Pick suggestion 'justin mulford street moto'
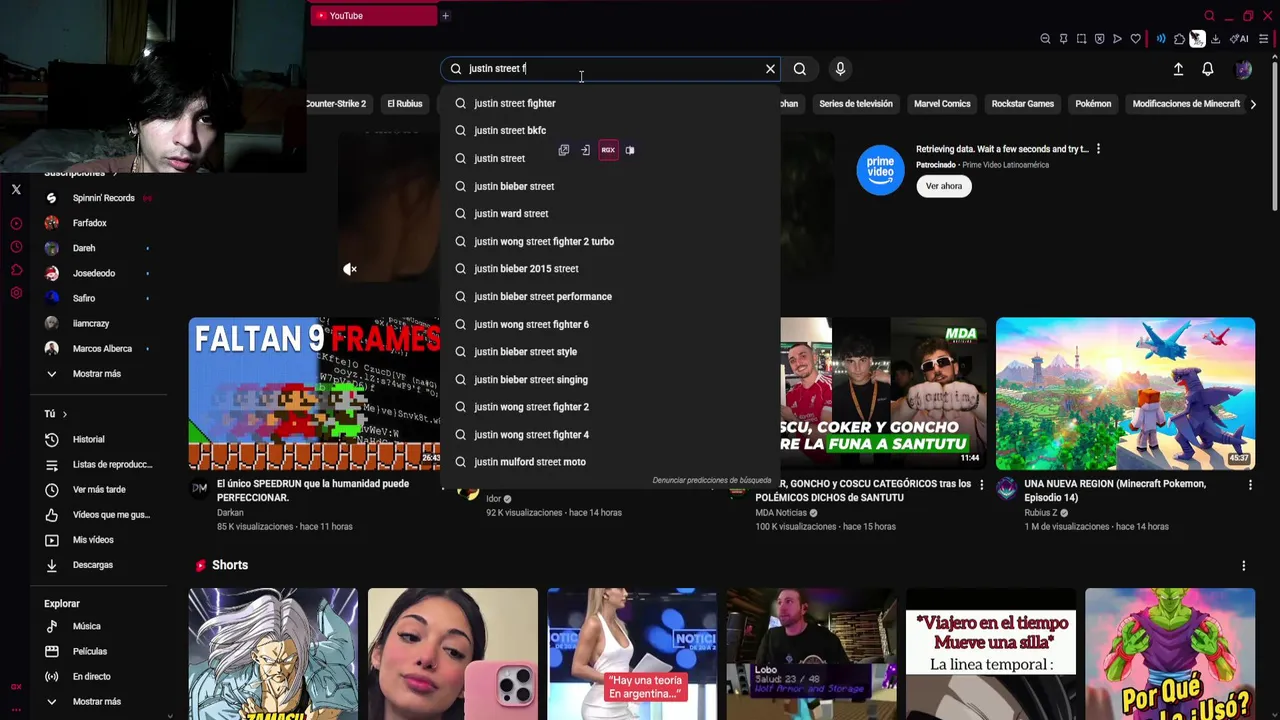Viewport: 1280px width, 720px height. point(609,462)
